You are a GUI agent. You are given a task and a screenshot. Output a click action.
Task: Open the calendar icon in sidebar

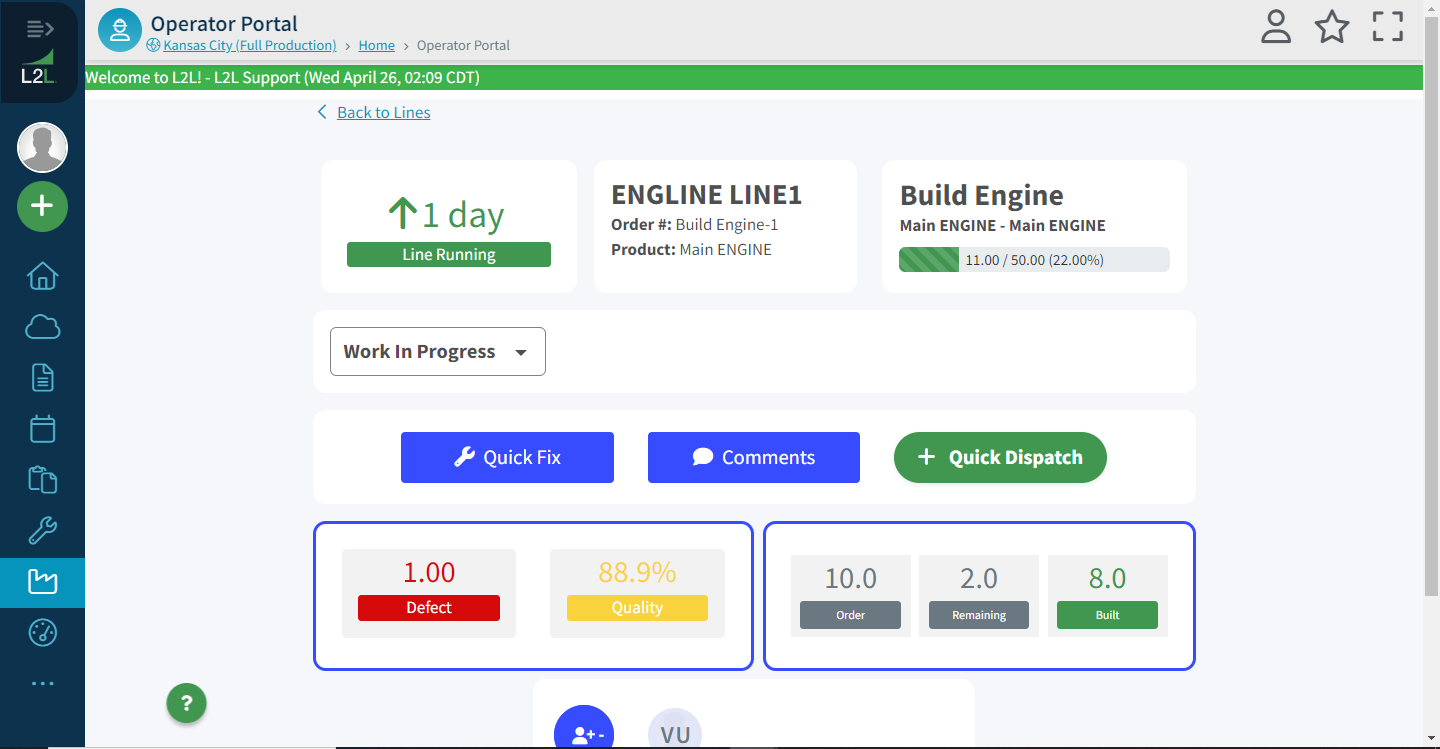coord(42,429)
